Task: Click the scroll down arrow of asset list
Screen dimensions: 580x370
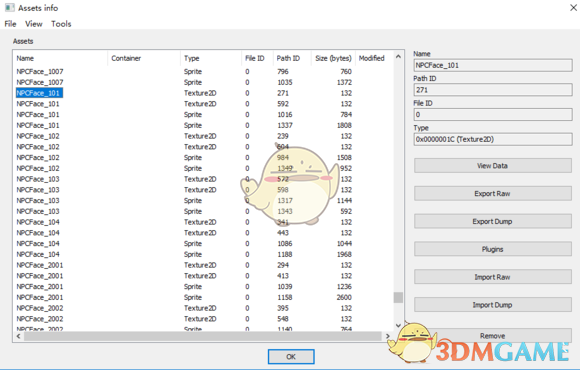Action: 398,325
